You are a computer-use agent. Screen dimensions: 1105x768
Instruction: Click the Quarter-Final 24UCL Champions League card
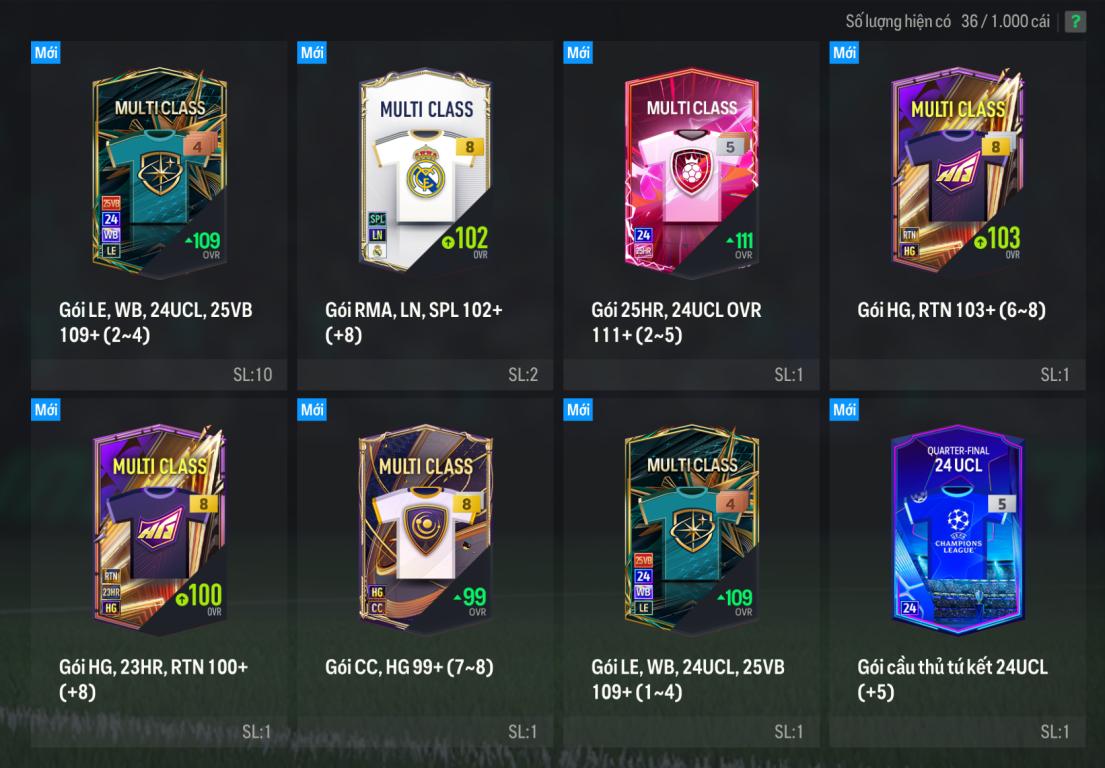[957, 527]
